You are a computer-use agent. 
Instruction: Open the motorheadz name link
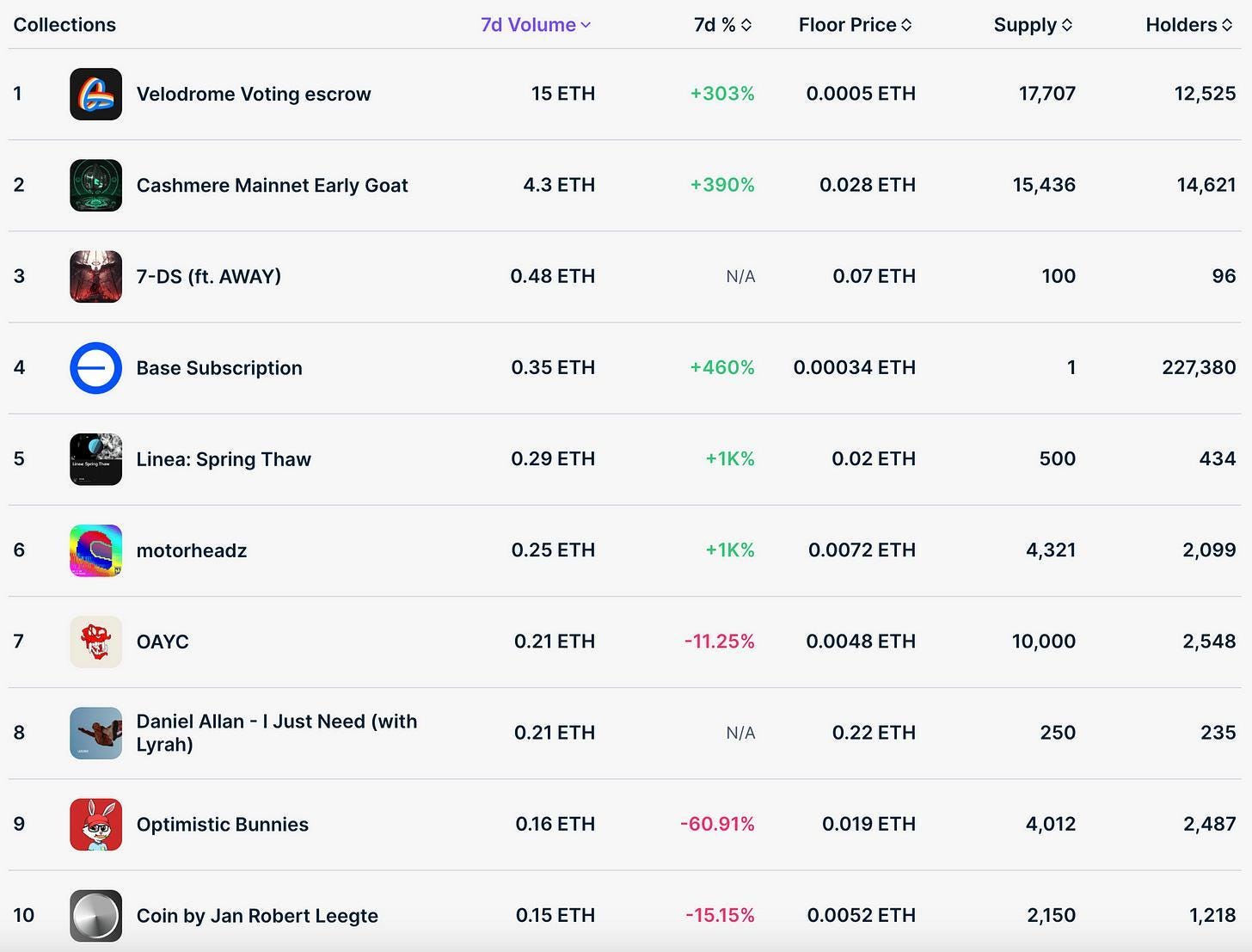192,550
